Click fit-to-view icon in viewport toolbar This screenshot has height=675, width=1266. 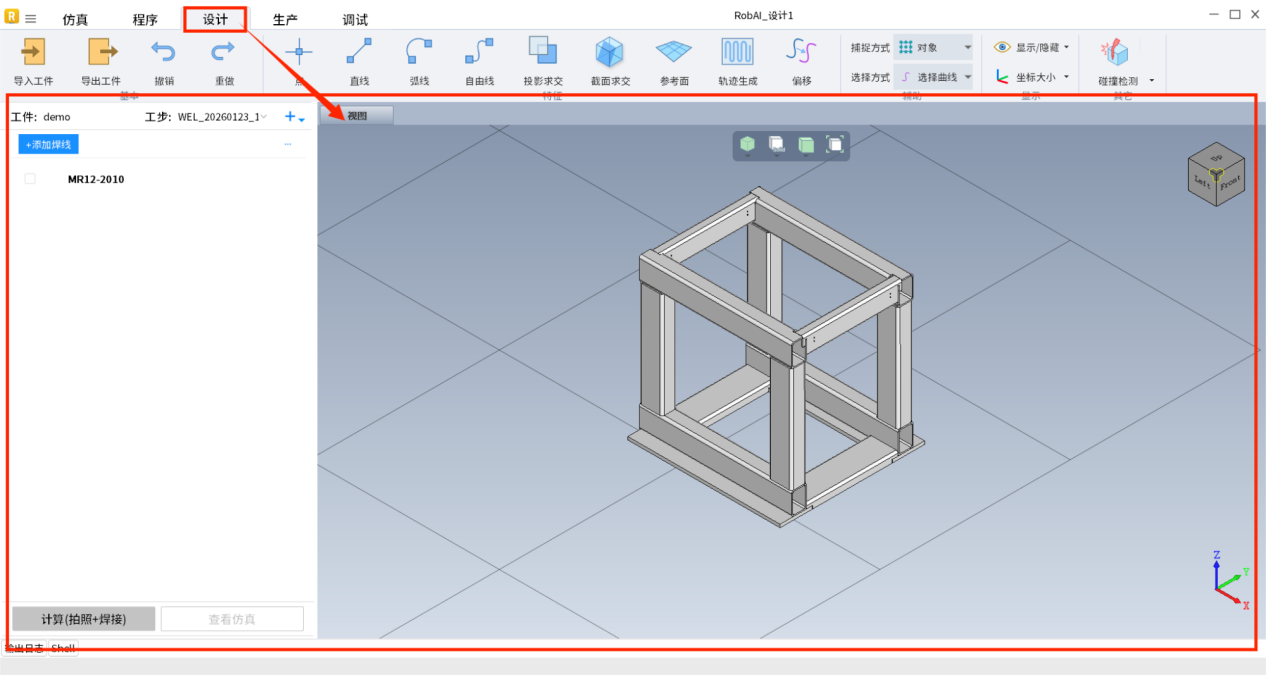835,145
